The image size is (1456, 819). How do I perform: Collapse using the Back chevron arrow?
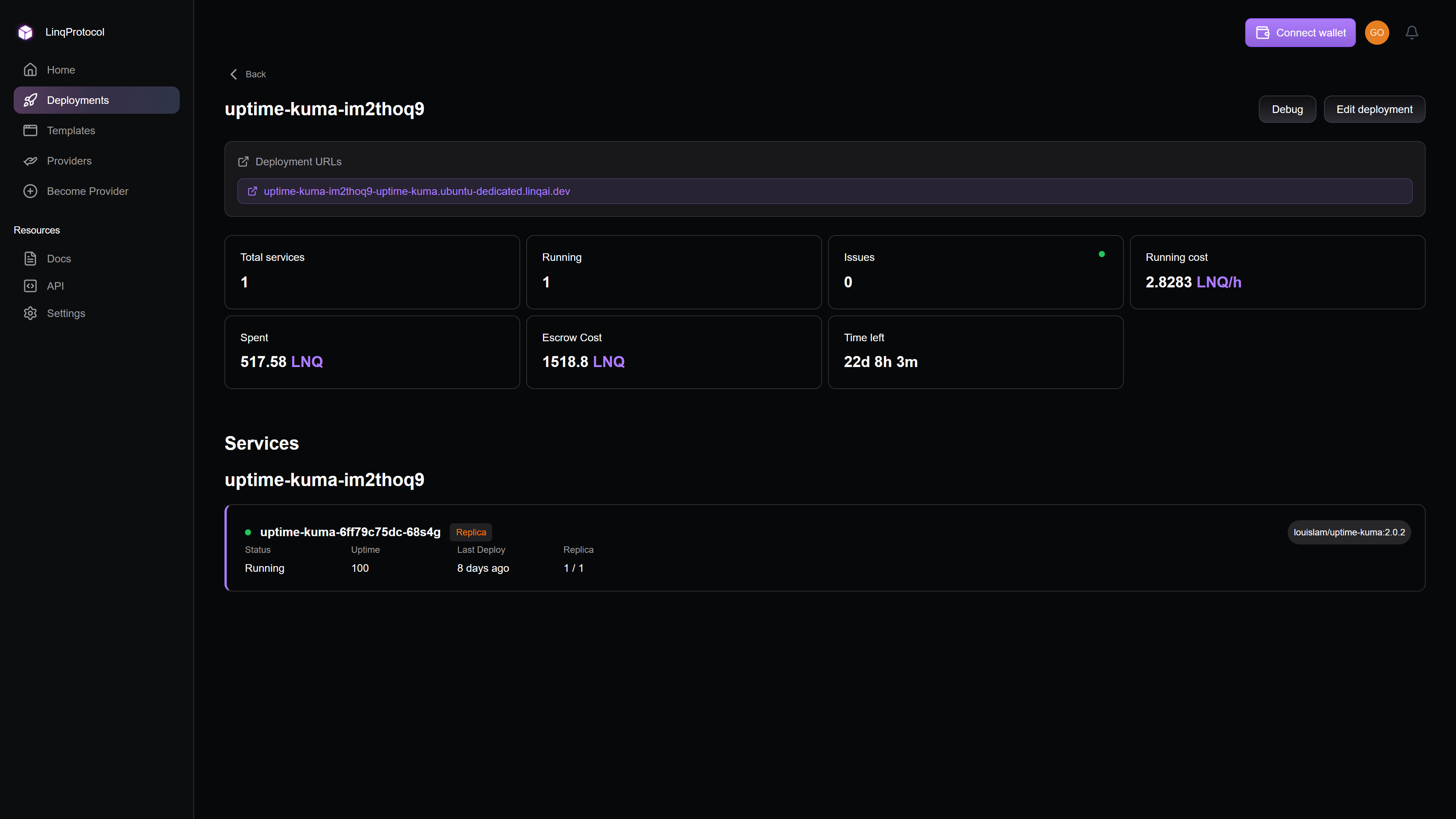pos(234,74)
